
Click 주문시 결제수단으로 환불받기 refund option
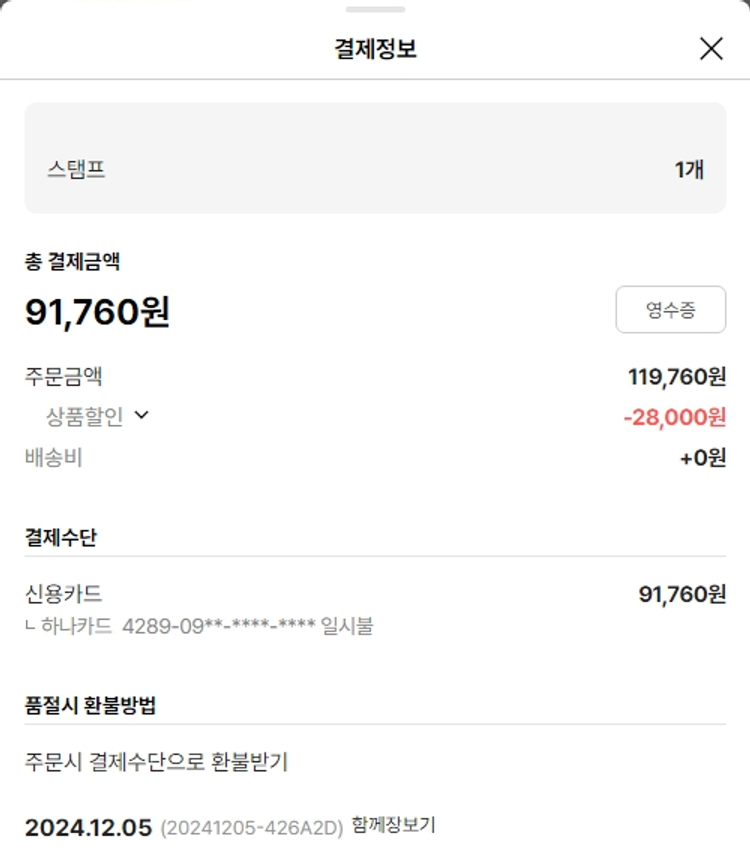pos(156,762)
